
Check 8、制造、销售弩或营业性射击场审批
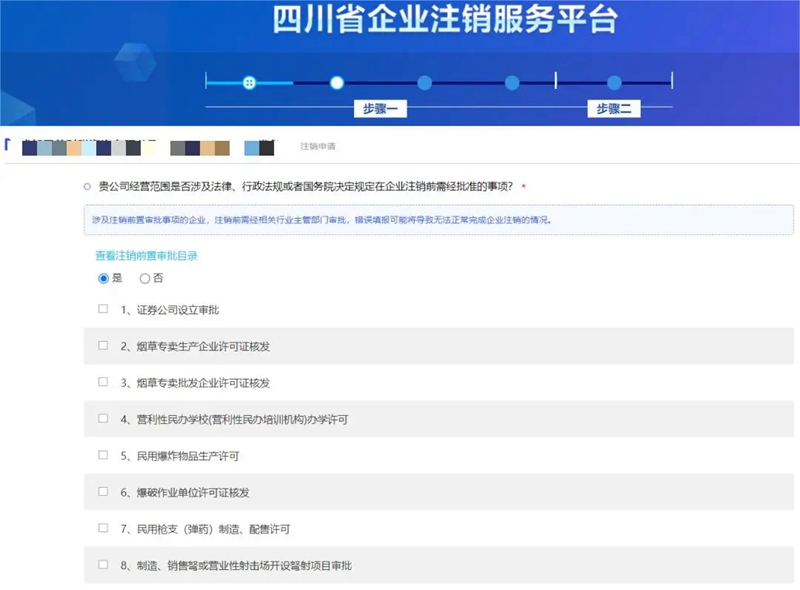(x=103, y=564)
